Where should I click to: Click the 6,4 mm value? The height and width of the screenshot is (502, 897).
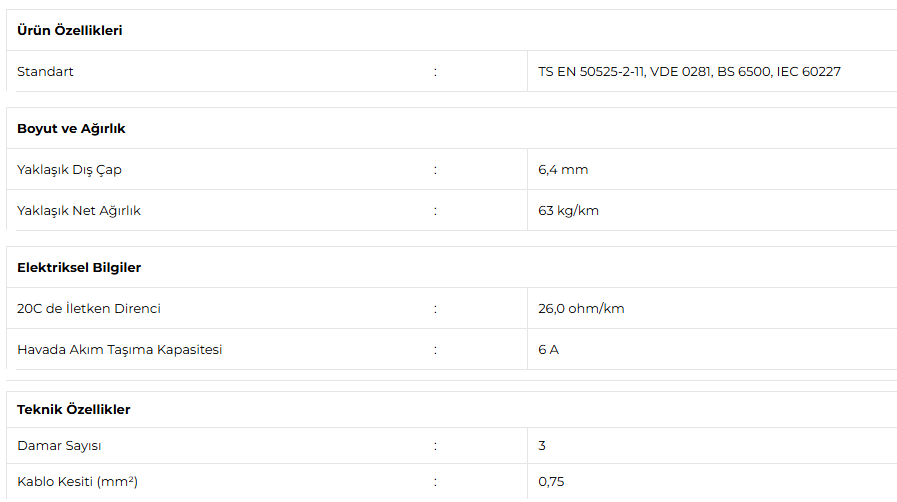563,170
